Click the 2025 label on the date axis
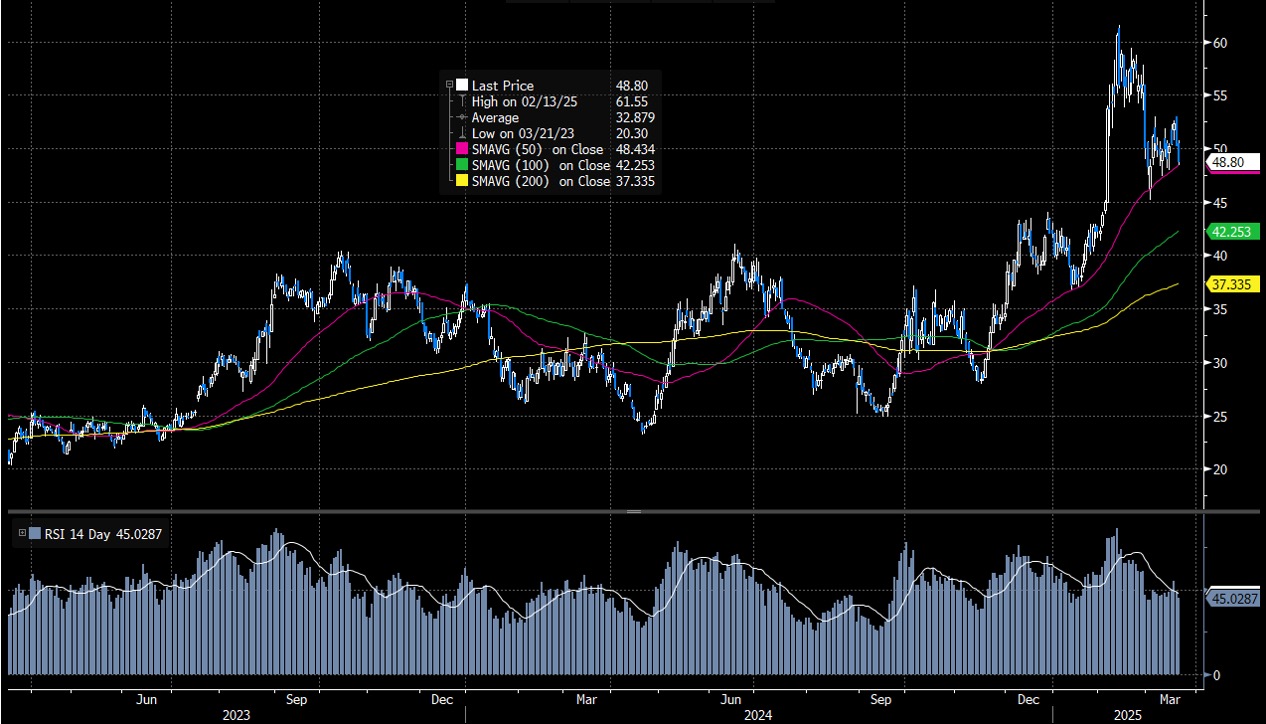This screenshot has height=724, width=1266. (x=1127, y=715)
